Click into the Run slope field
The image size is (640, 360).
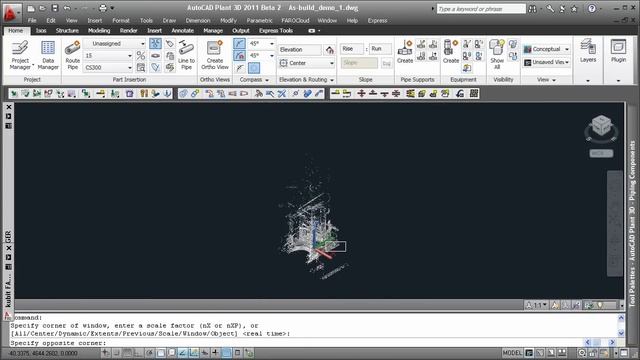point(380,49)
